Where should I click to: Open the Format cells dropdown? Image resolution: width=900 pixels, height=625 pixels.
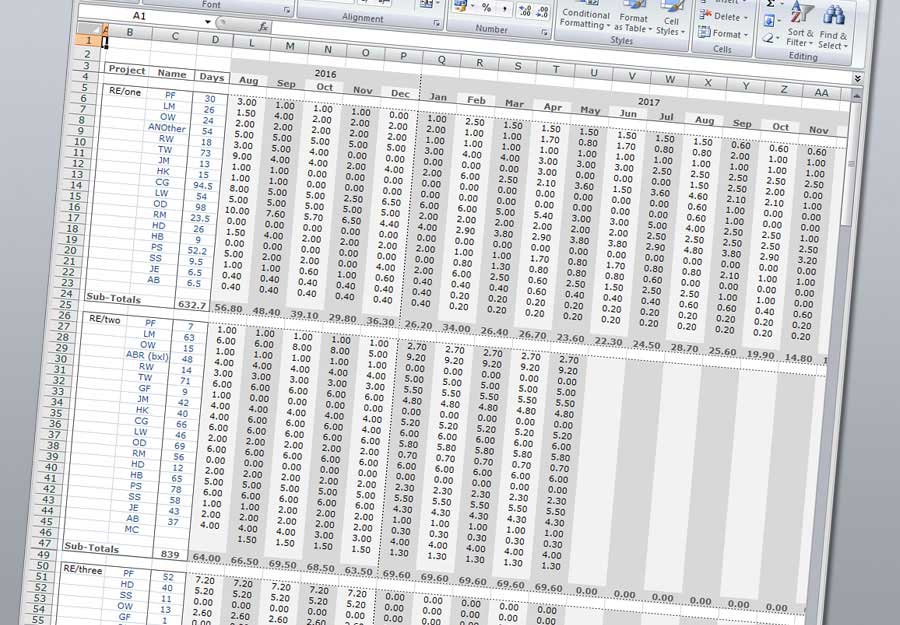click(723, 33)
